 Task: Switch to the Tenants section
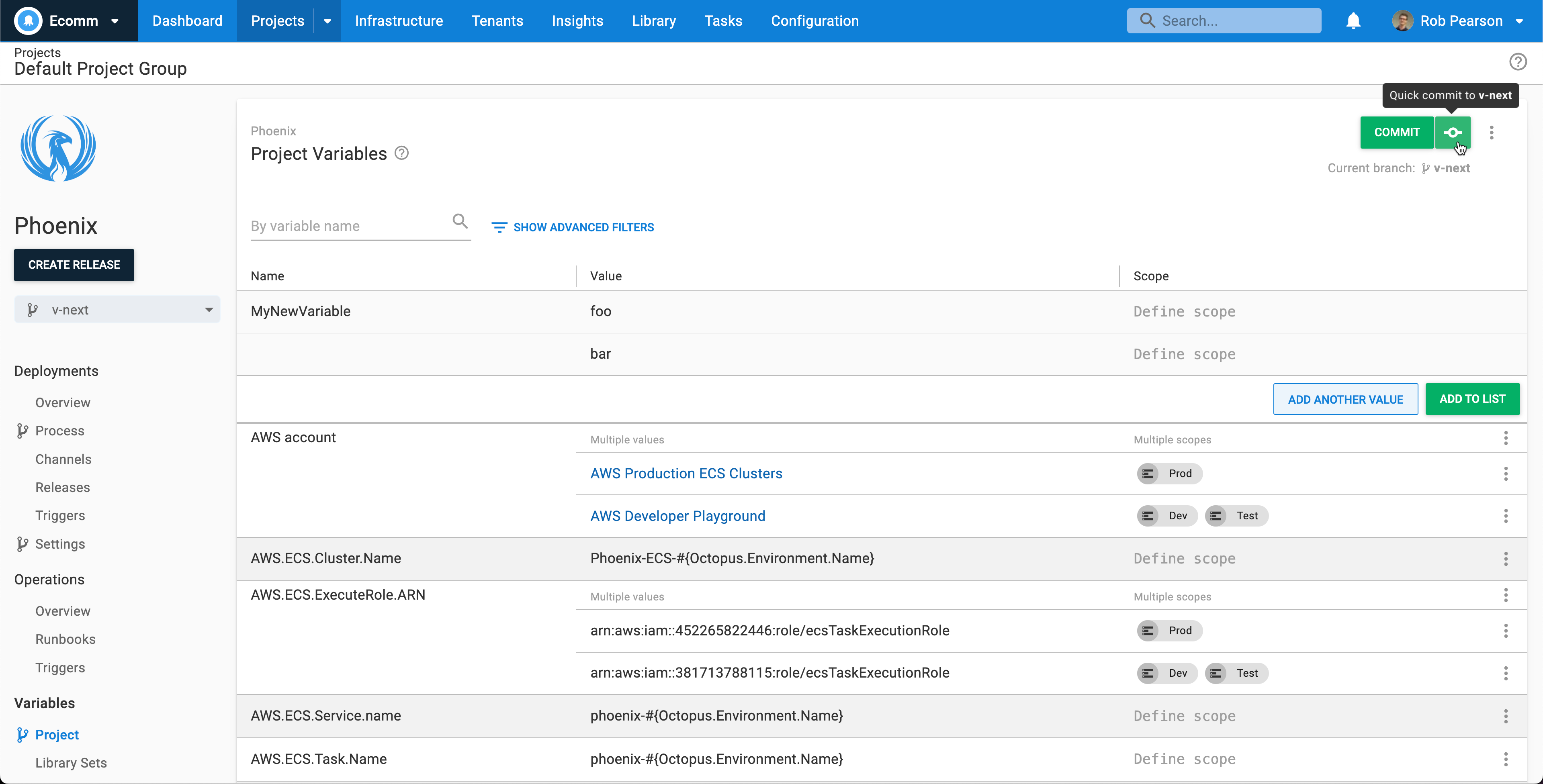[497, 20]
